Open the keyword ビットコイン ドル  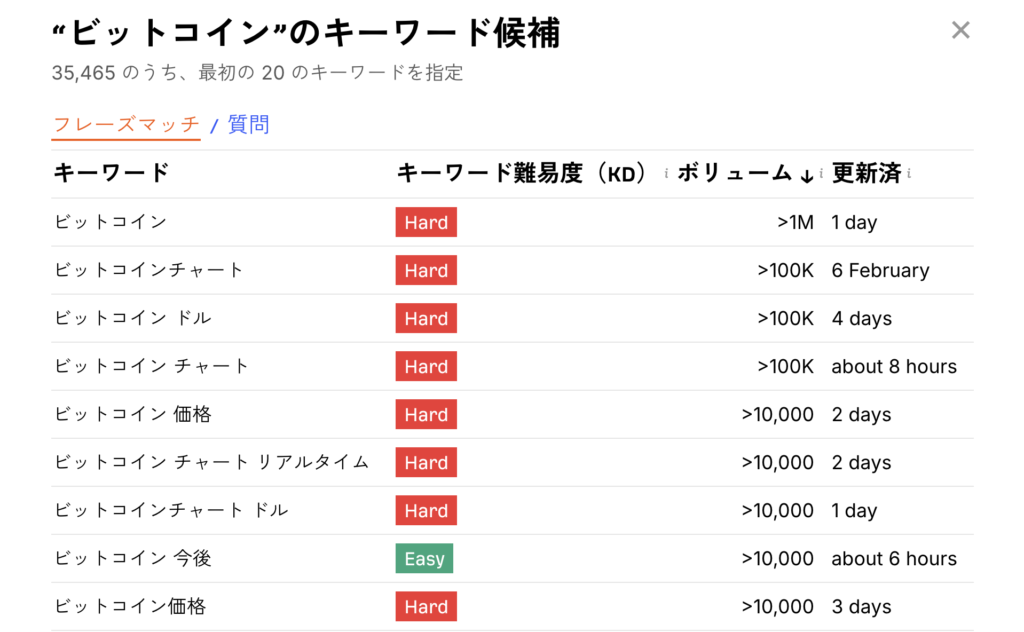133,318
